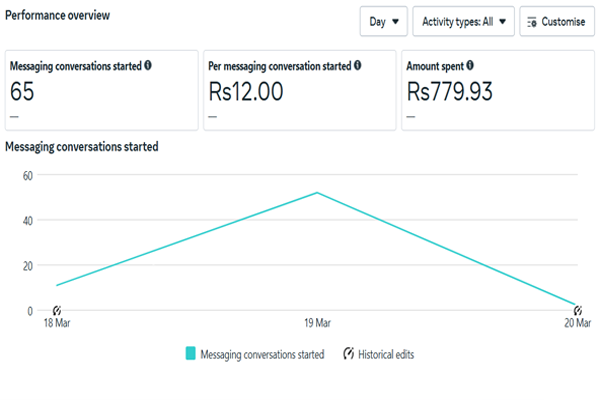This screenshot has height=400, width=600.
Task: Click info icon beside Messaging conversations started
Action: [148, 65]
